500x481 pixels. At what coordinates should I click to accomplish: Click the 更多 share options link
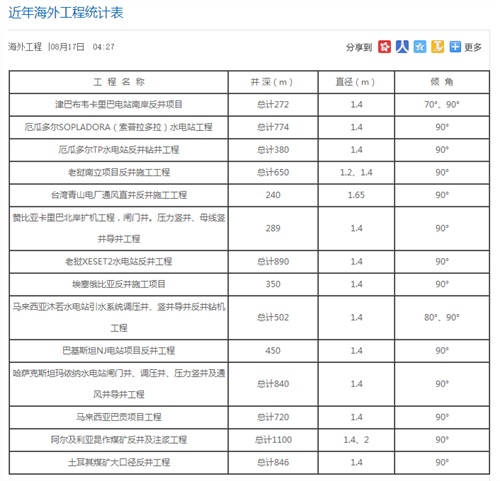click(473, 47)
